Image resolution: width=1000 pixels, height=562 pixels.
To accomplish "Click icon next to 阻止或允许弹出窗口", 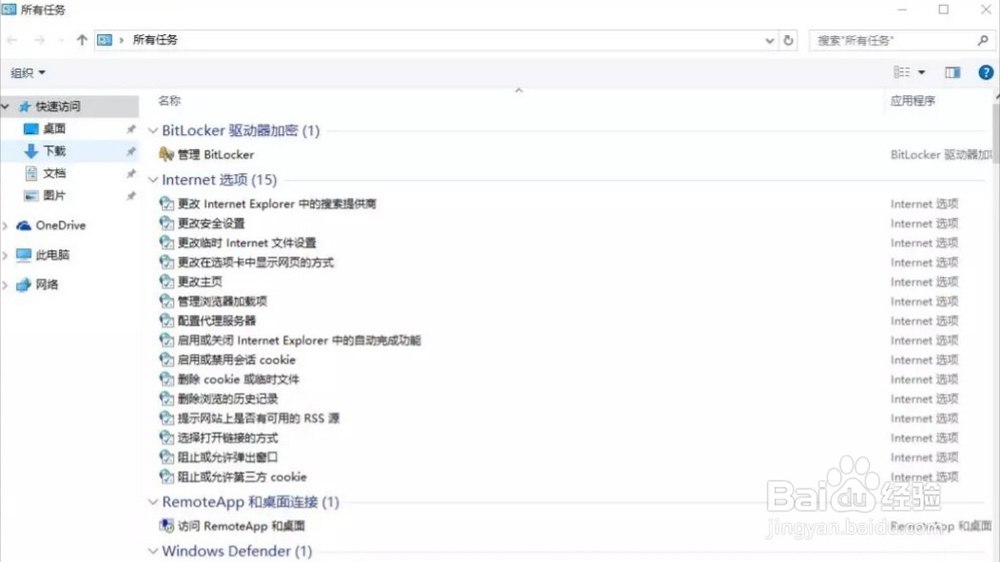I will [x=166, y=457].
